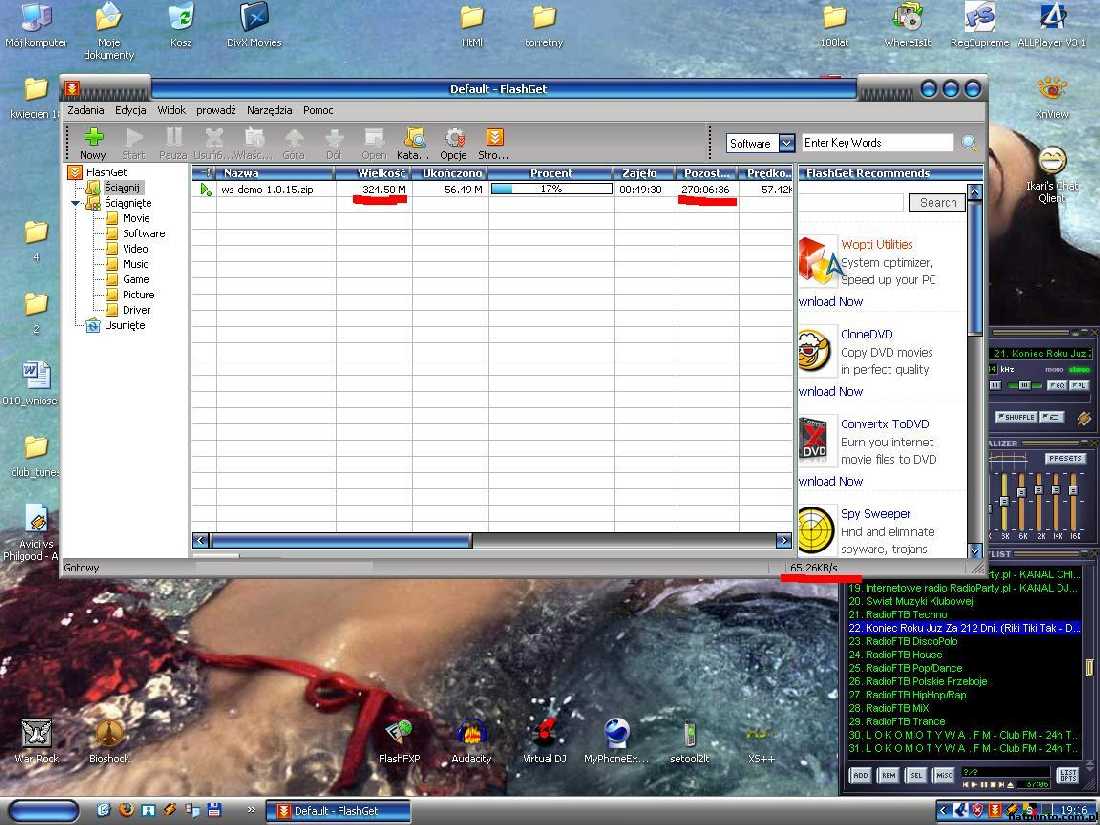Click the ADD button in Winamp playlist
Viewport: 1100px width, 825px height.
[860, 775]
